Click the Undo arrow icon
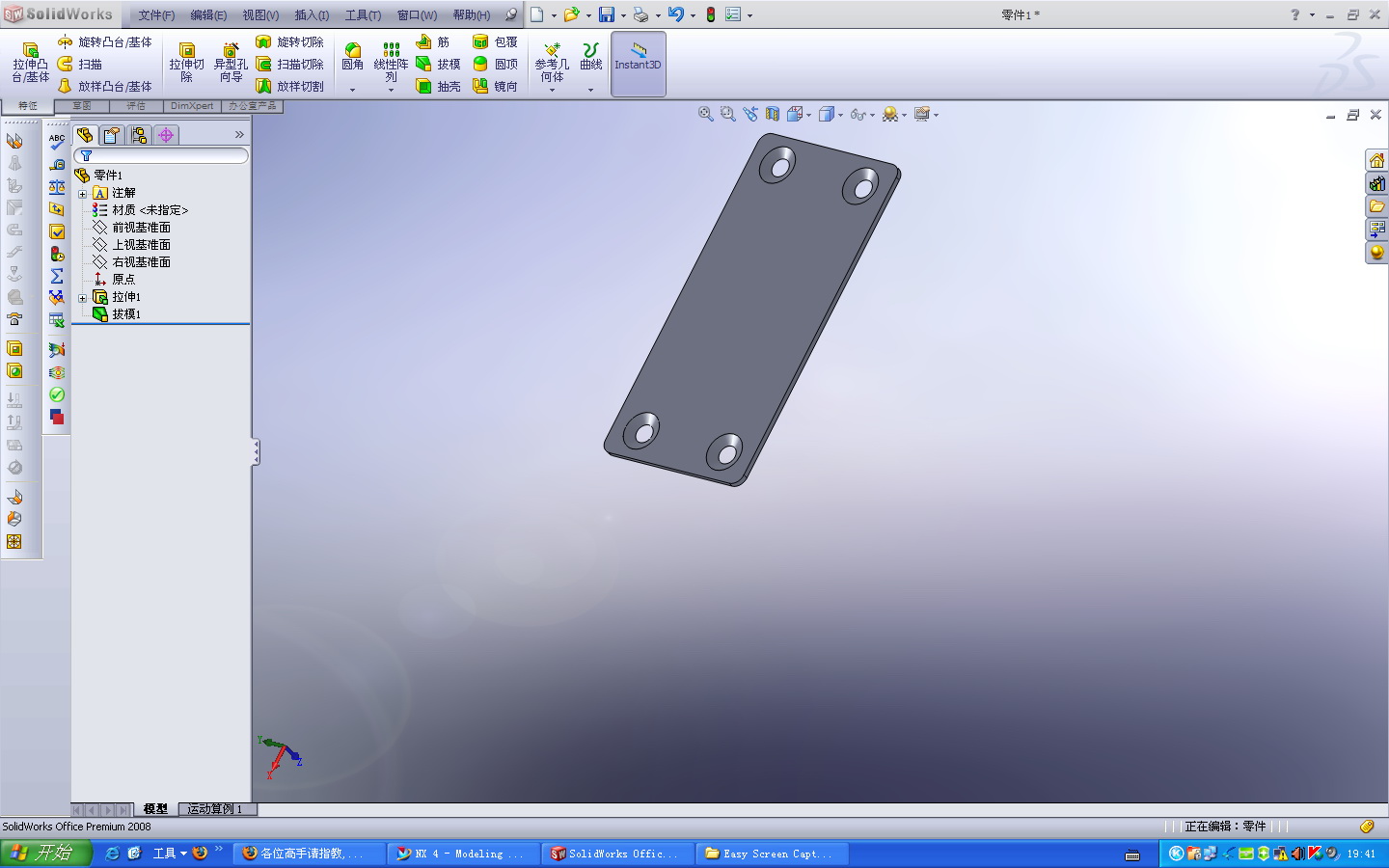1389x868 pixels. 676,14
